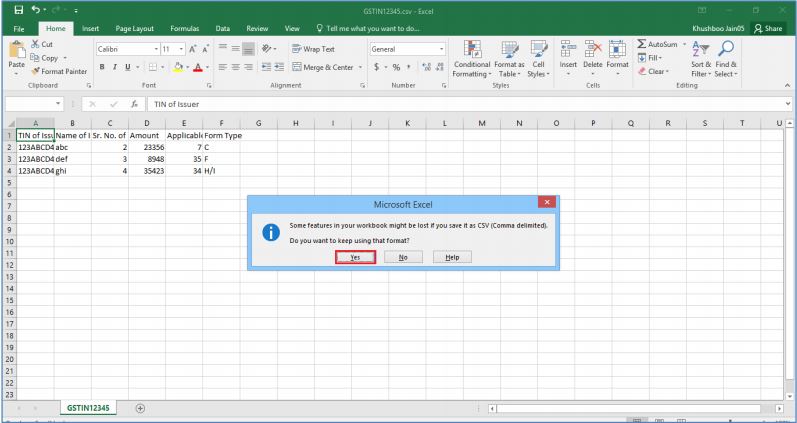The width and height of the screenshot is (797, 423).
Task: Add a new sheet with plus icon
Action: 140,408
